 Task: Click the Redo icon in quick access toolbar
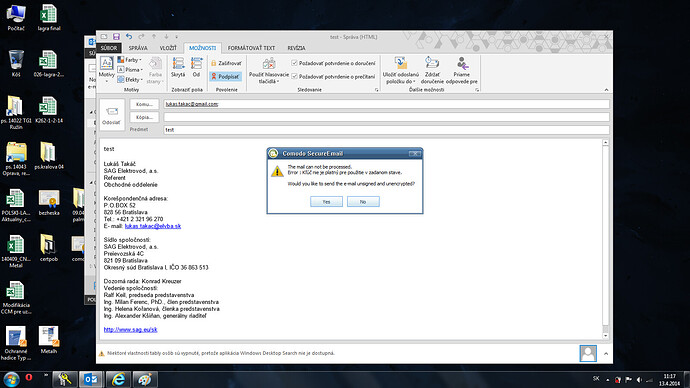click(x=141, y=37)
